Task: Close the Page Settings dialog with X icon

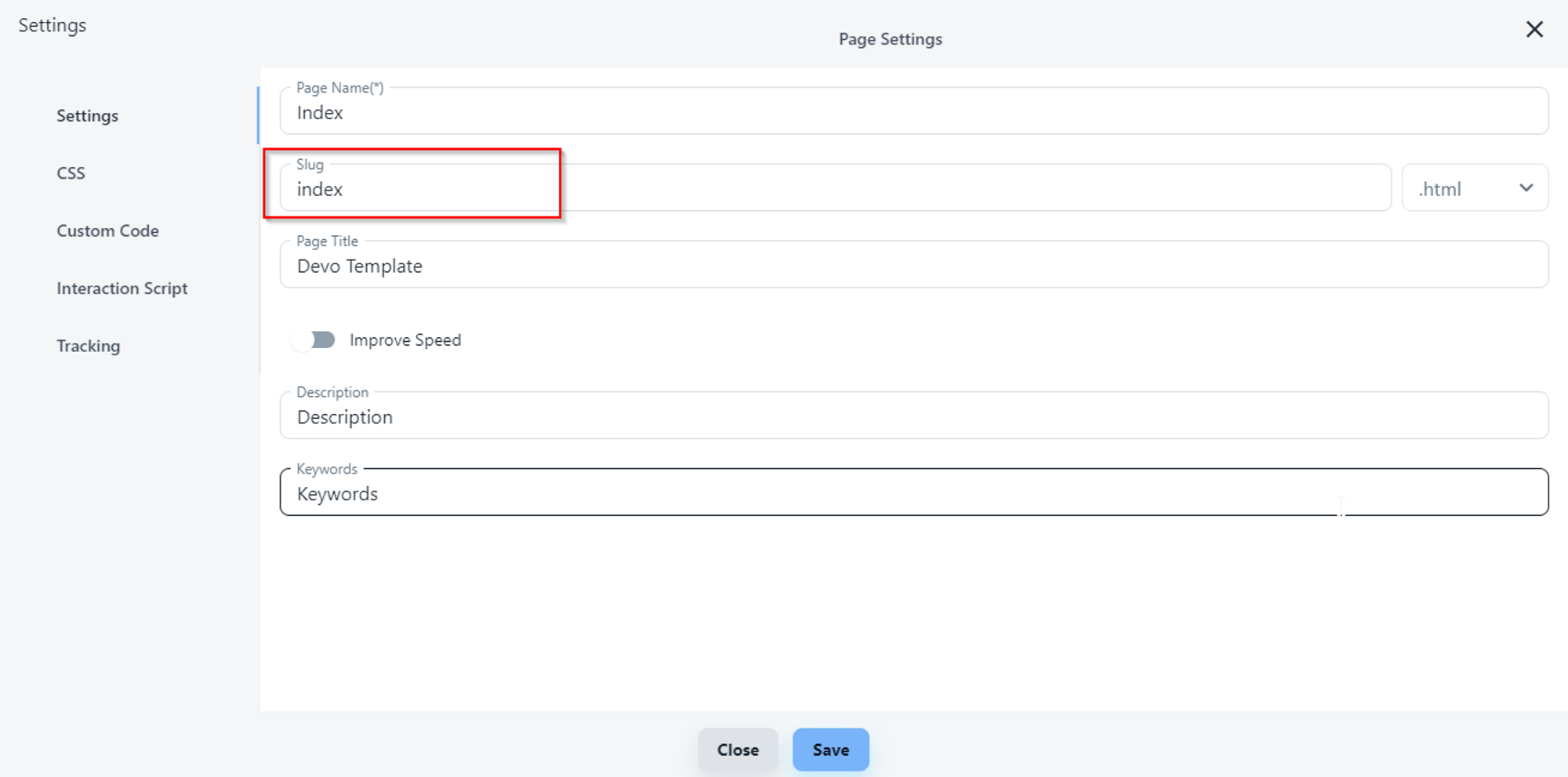Action: (1534, 30)
